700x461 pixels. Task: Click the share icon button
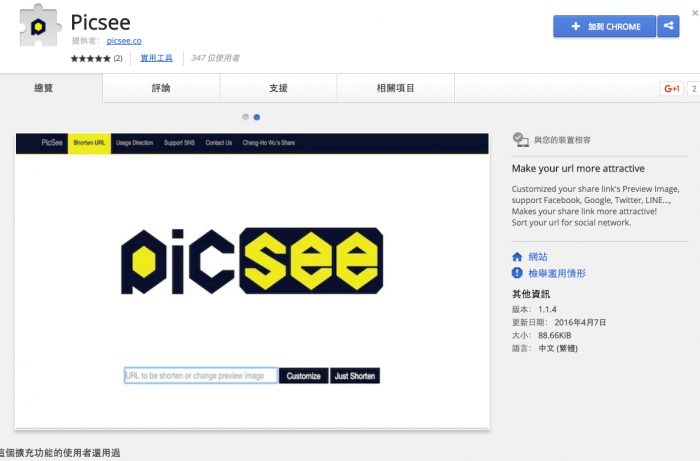tap(668, 26)
